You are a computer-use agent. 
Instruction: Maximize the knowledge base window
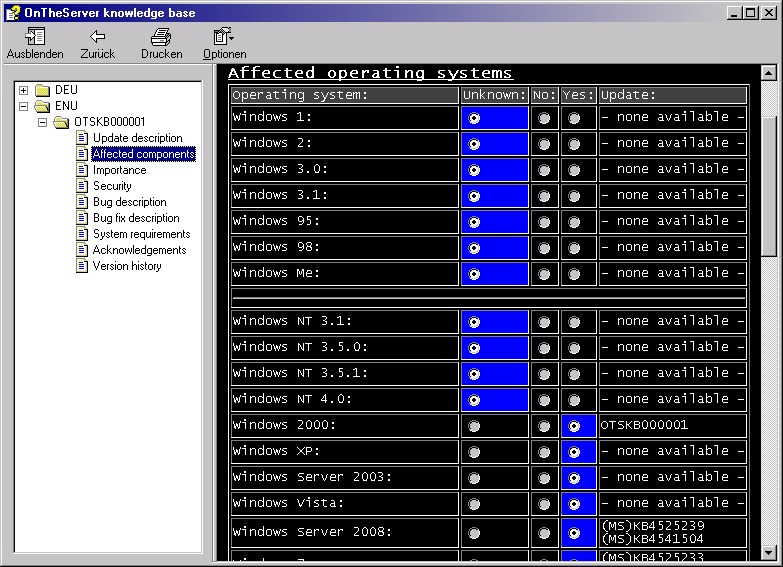click(x=751, y=13)
